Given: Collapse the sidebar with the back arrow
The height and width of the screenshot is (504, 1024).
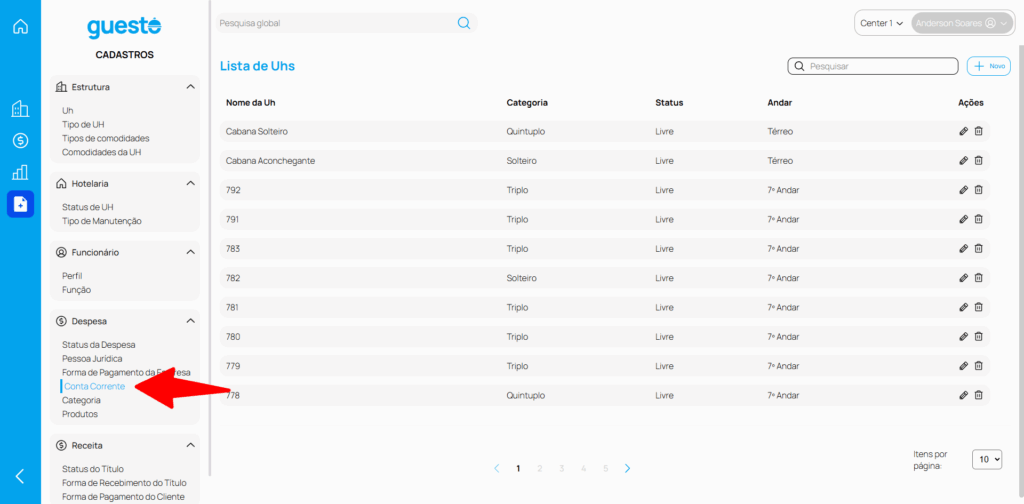Looking at the screenshot, I should 20,476.
